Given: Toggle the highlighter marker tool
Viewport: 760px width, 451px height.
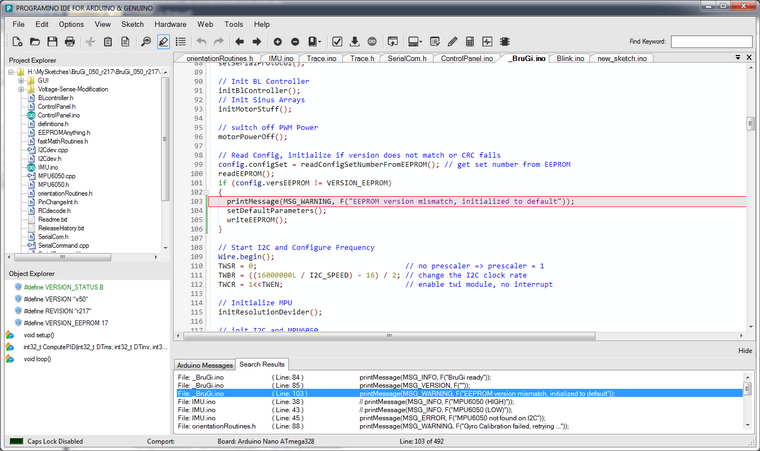Looking at the screenshot, I should [163, 42].
